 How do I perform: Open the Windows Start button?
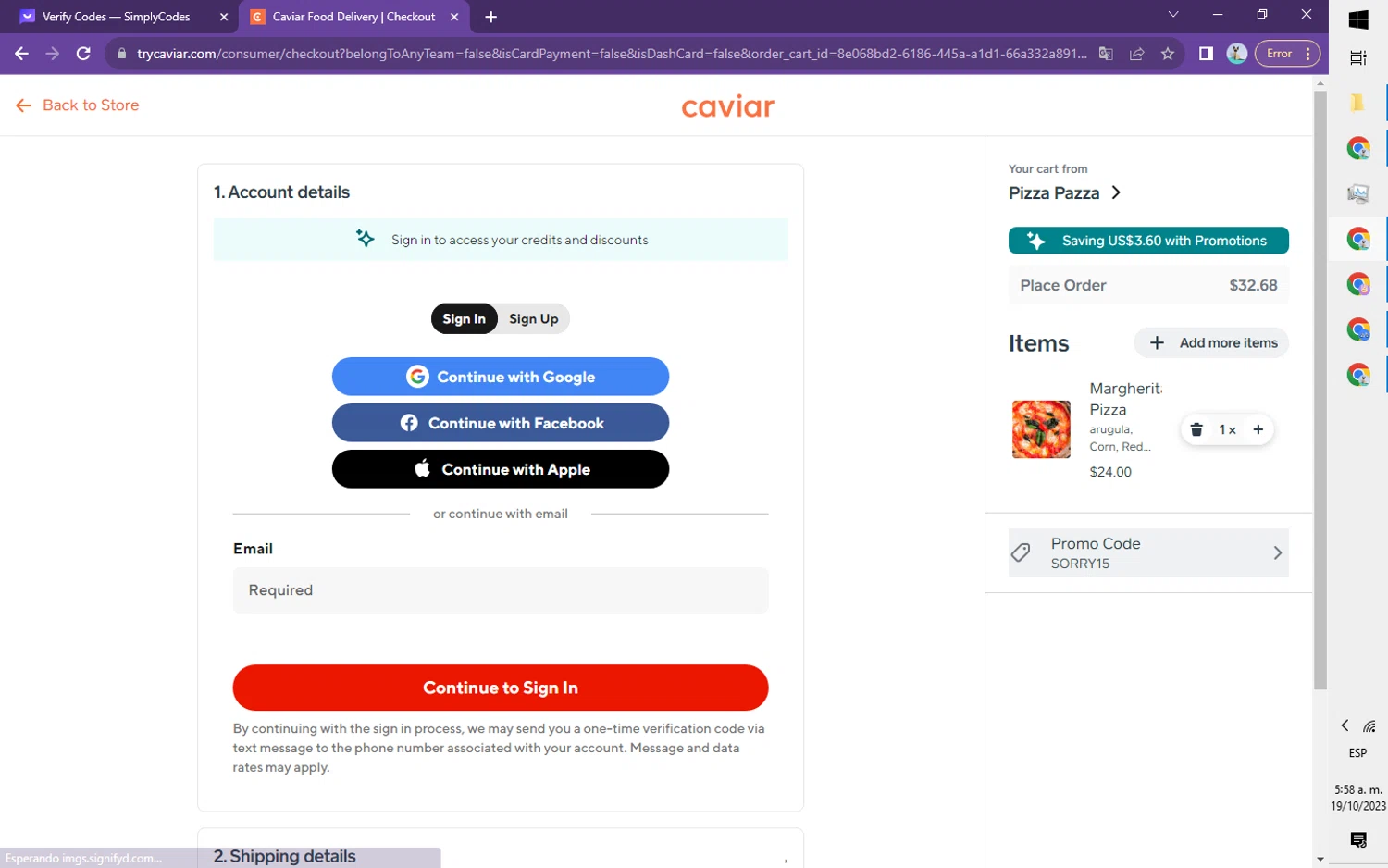click(1358, 19)
